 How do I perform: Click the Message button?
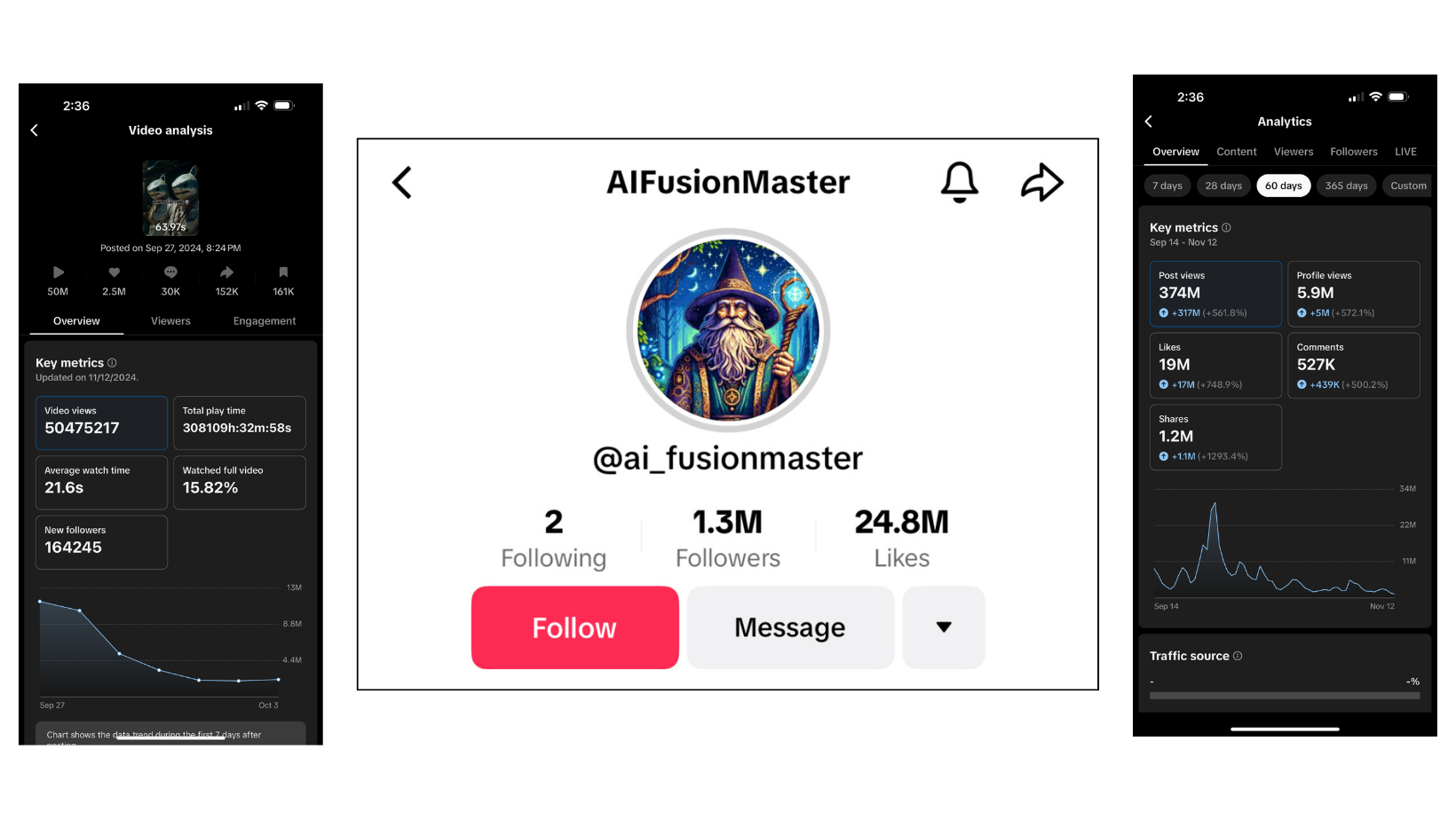[x=790, y=627]
